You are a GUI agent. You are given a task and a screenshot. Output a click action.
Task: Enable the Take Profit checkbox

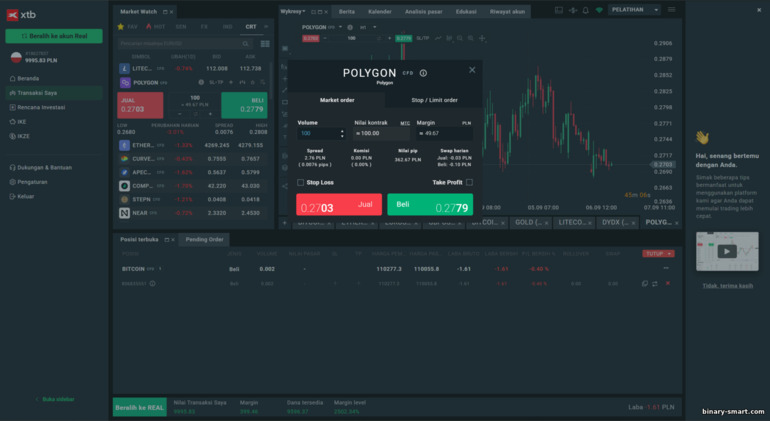click(x=469, y=182)
